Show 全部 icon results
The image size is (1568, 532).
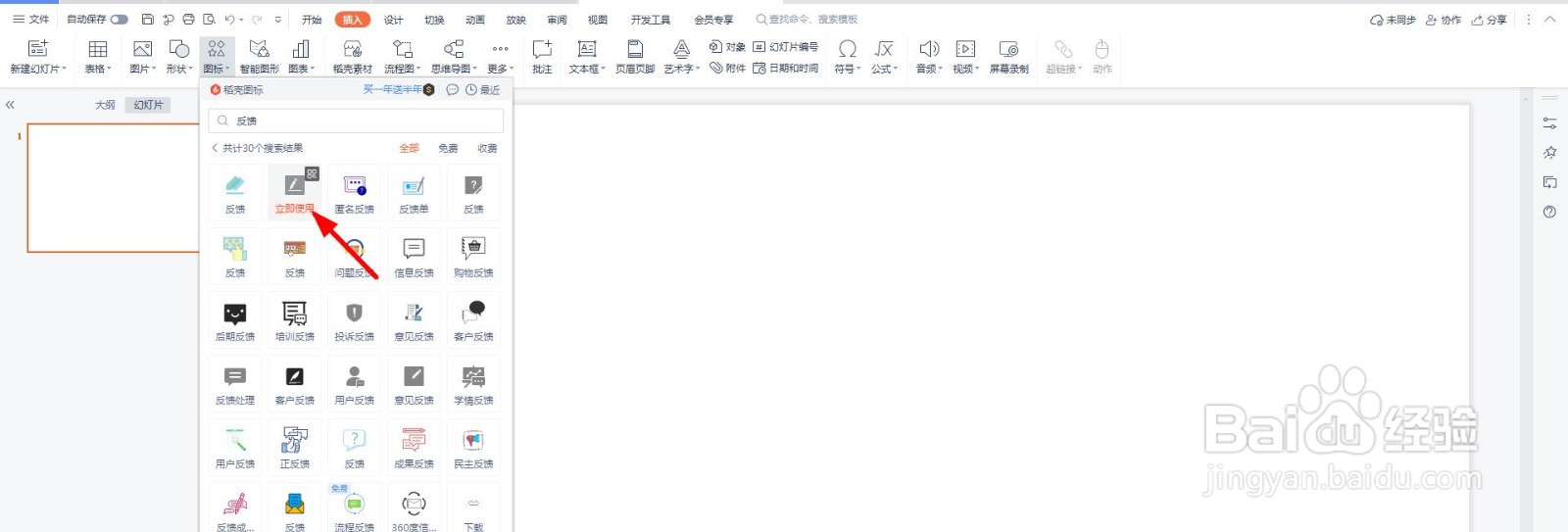click(409, 148)
